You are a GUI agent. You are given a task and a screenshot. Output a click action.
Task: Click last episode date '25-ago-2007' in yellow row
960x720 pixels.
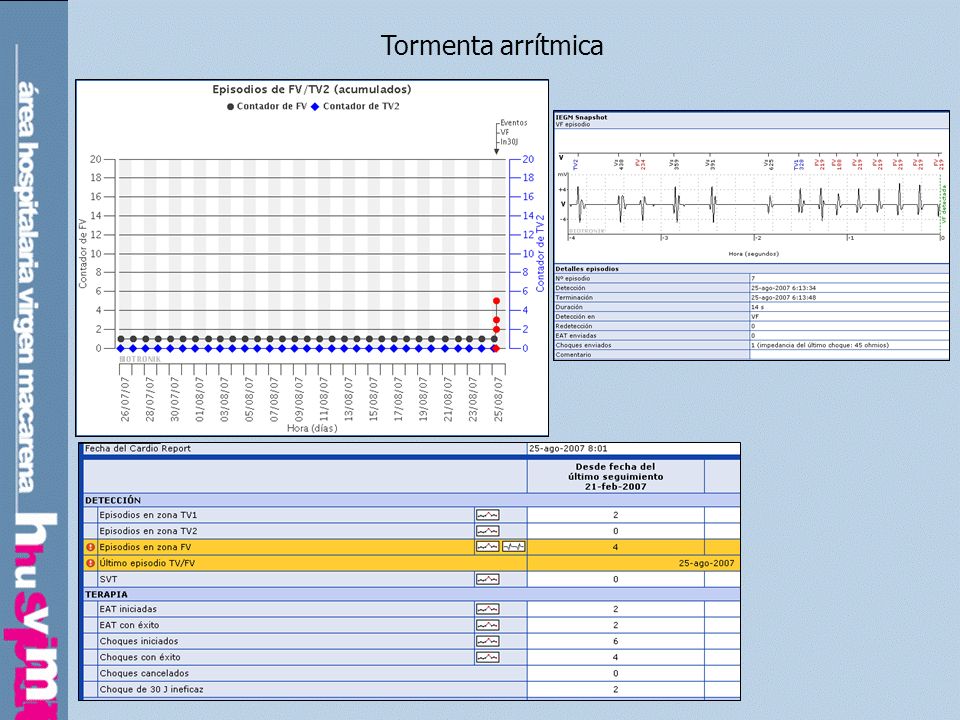pos(707,563)
